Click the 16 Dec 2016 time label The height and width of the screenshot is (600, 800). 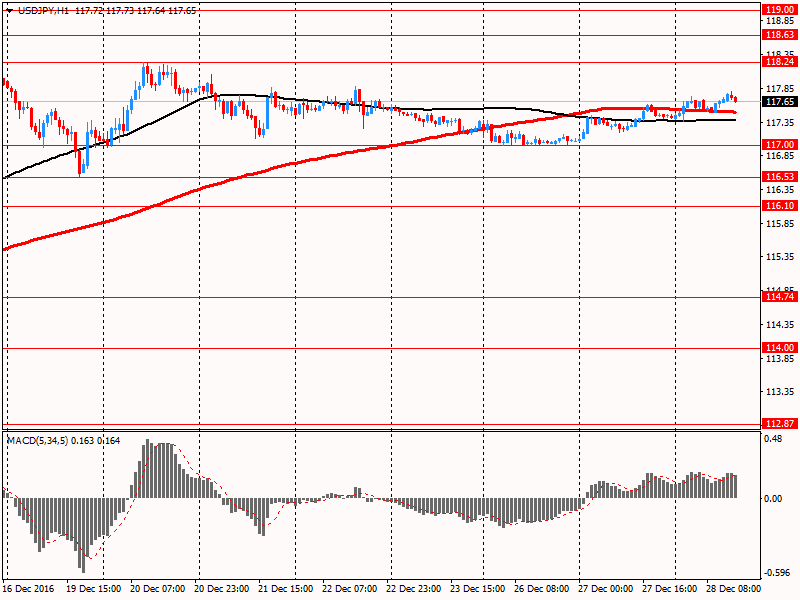click(27, 588)
